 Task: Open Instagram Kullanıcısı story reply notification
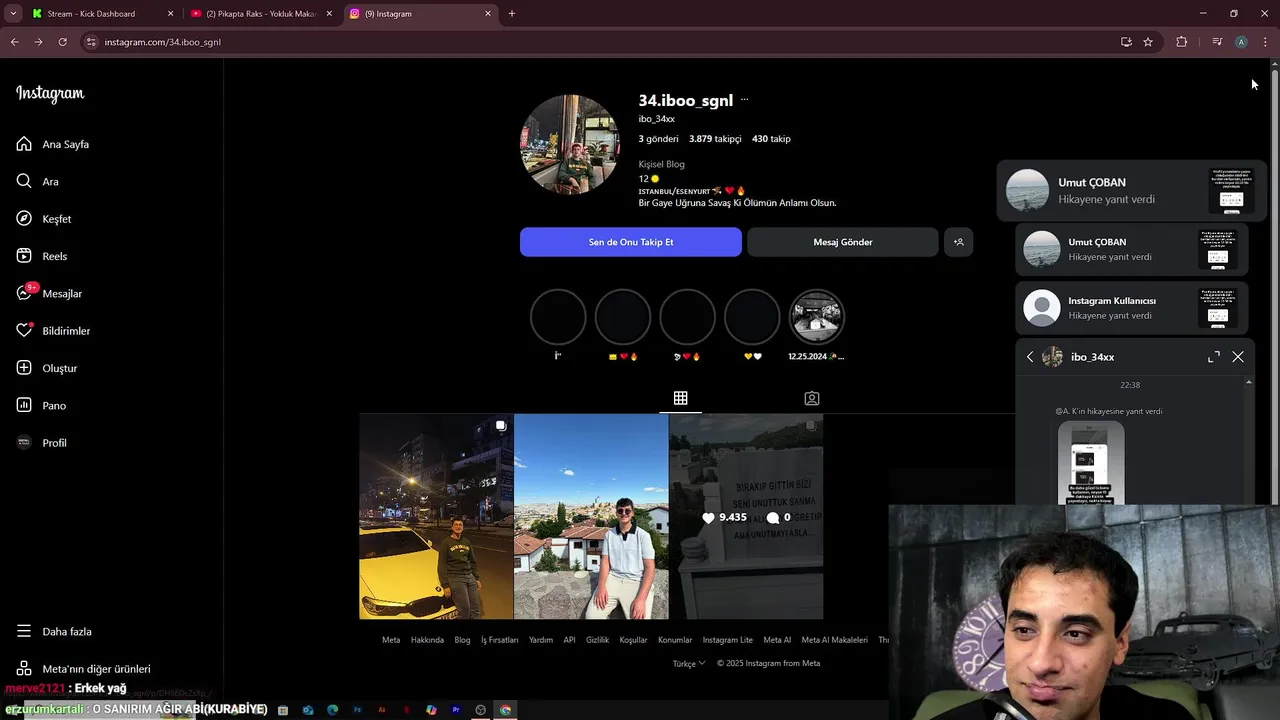coord(1132,308)
